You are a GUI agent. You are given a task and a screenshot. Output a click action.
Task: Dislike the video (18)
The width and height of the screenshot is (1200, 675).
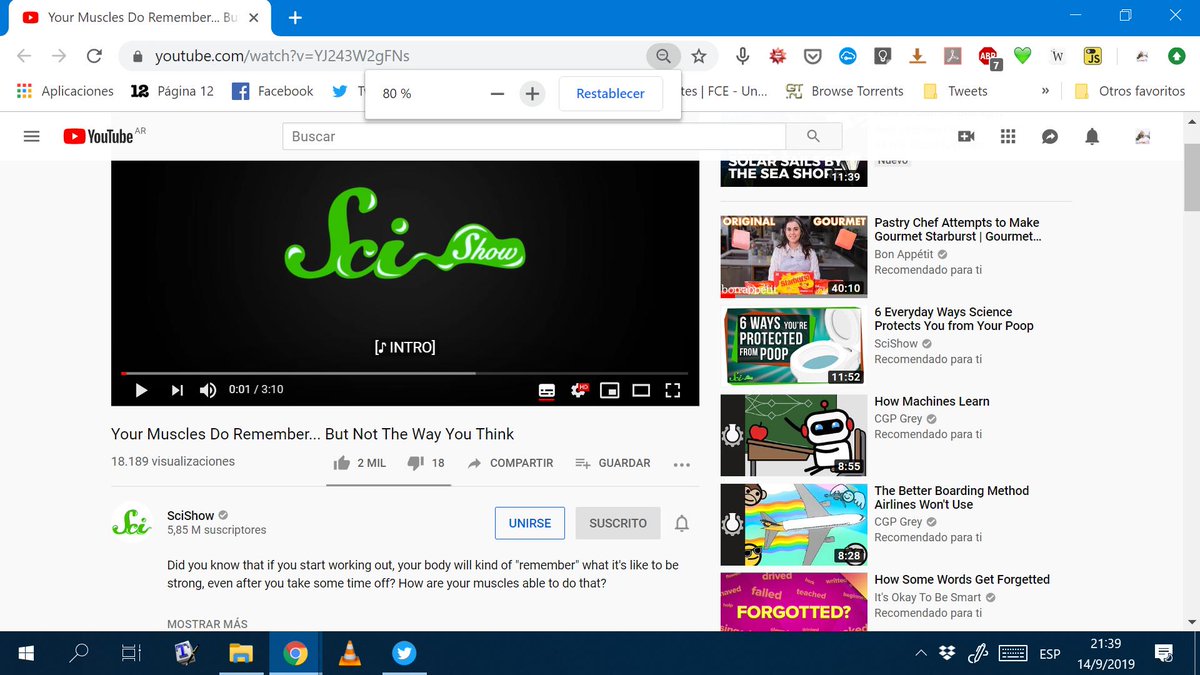426,463
